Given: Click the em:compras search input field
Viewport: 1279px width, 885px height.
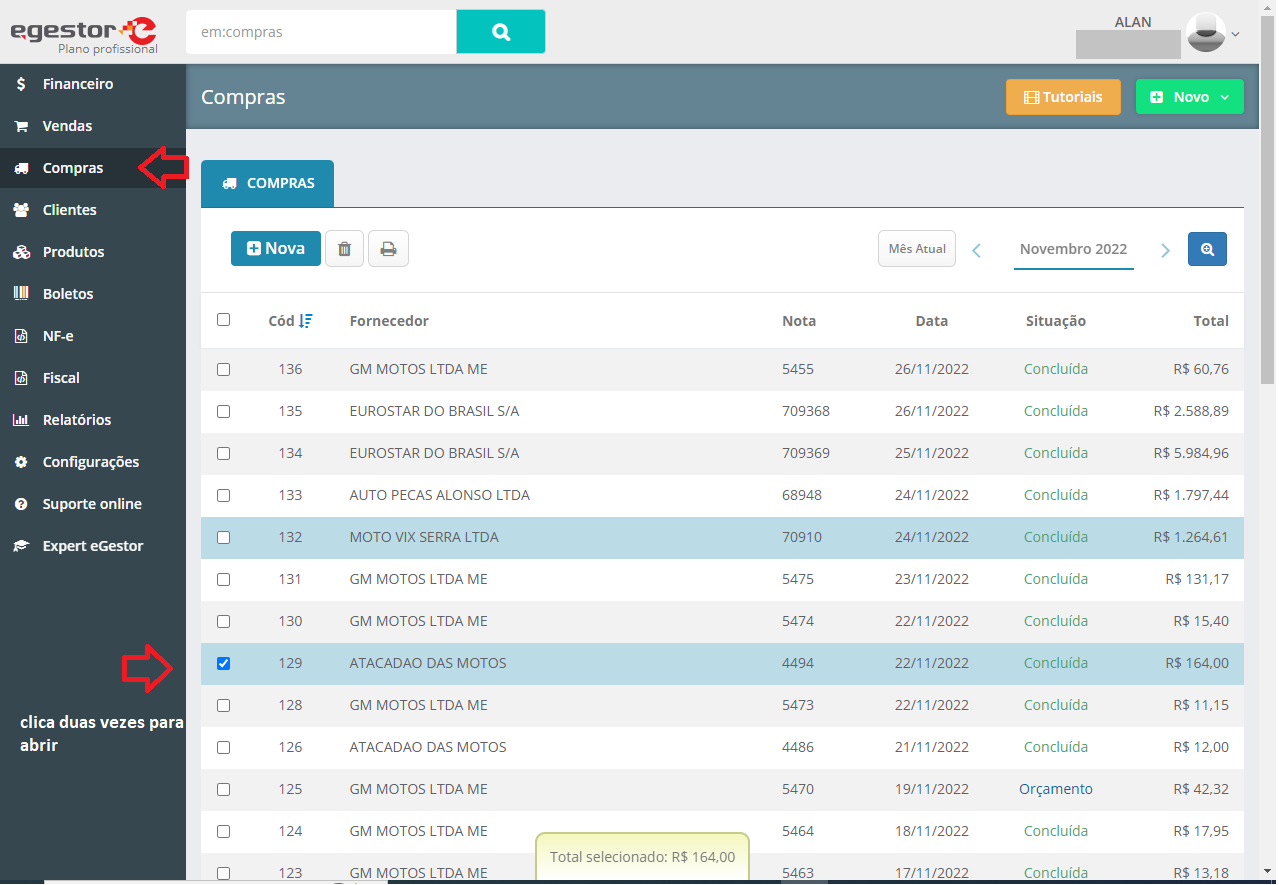Looking at the screenshot, I should tap(321, 32).
